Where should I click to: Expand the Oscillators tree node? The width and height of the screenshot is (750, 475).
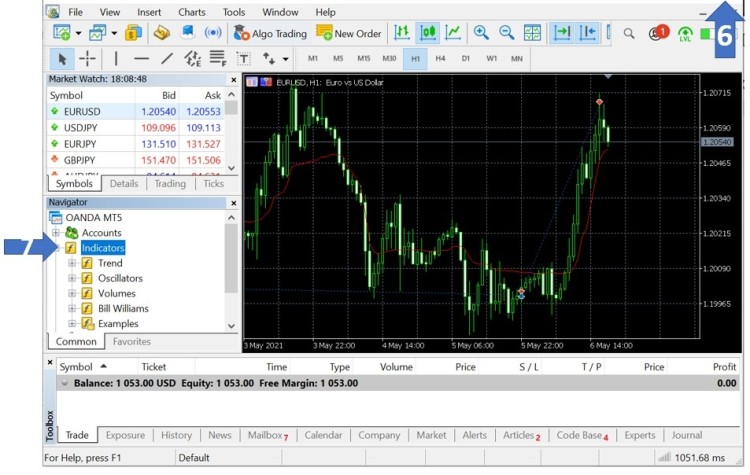[x=72, y=278]
